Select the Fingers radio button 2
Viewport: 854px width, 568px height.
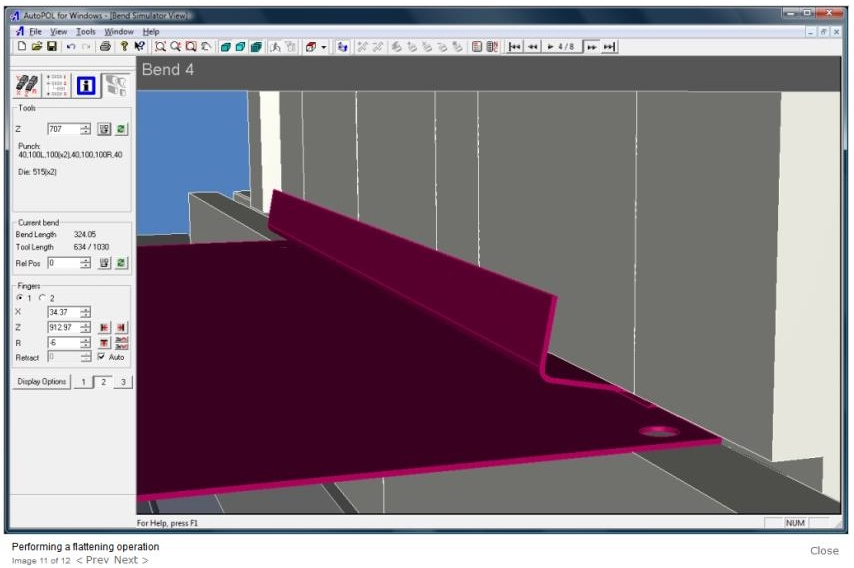[x=41, y=298]
